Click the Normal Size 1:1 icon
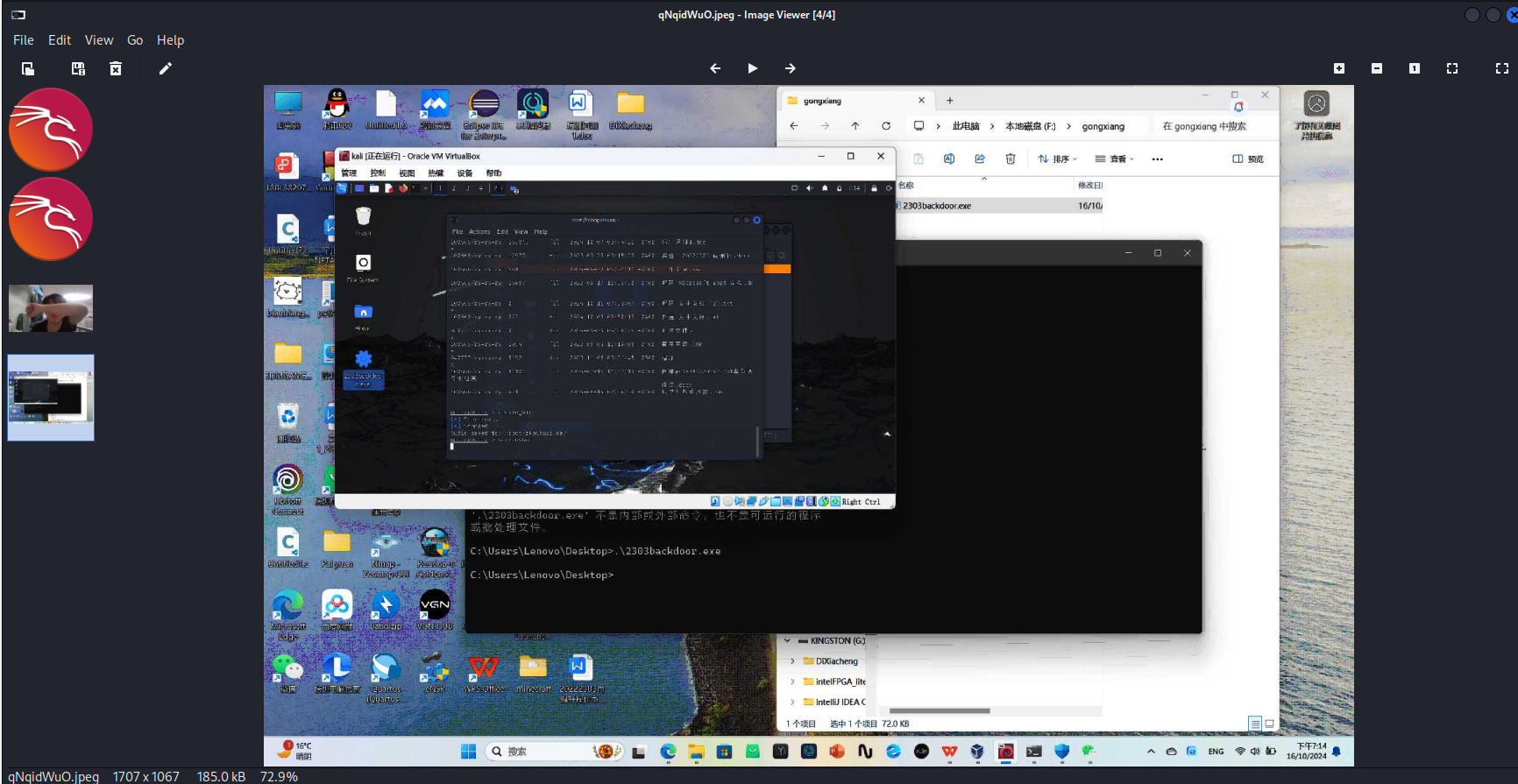This screenshot has width=1518, height=784. click(x=1415, y=68)
